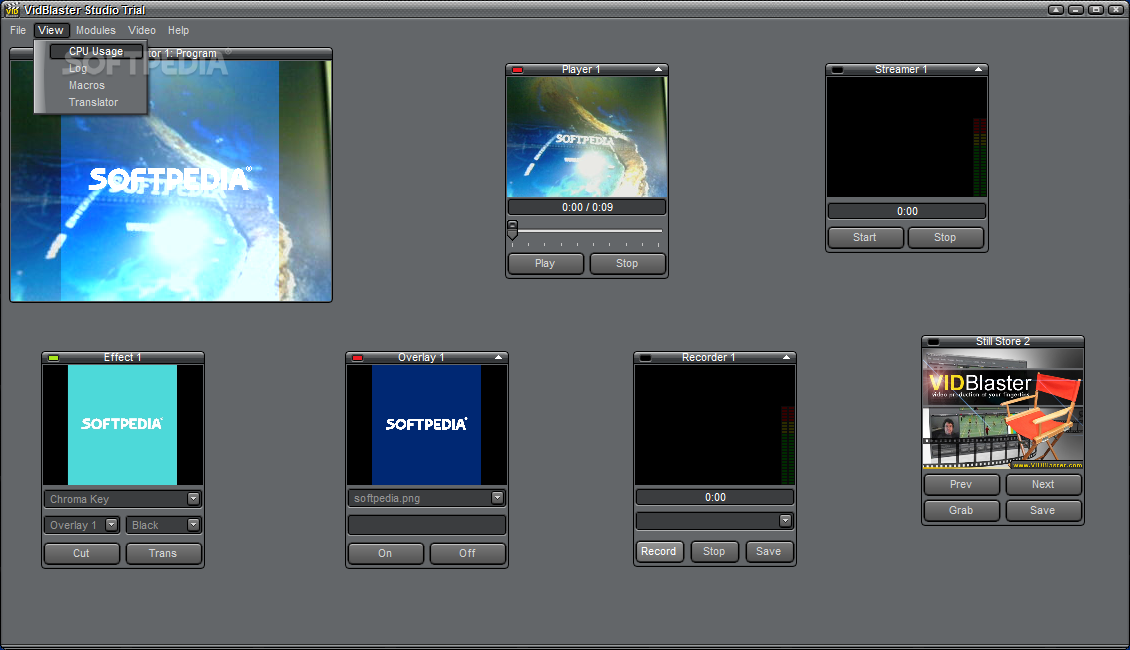Toggle the indicator light on Still Store 2
Image resolution: width=1130 pixels, height=650 pixels.
933,342
